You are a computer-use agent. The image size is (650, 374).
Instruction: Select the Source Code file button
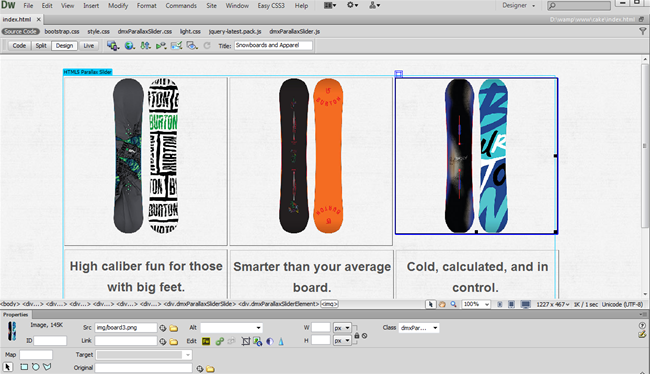(x=20, y=32)
